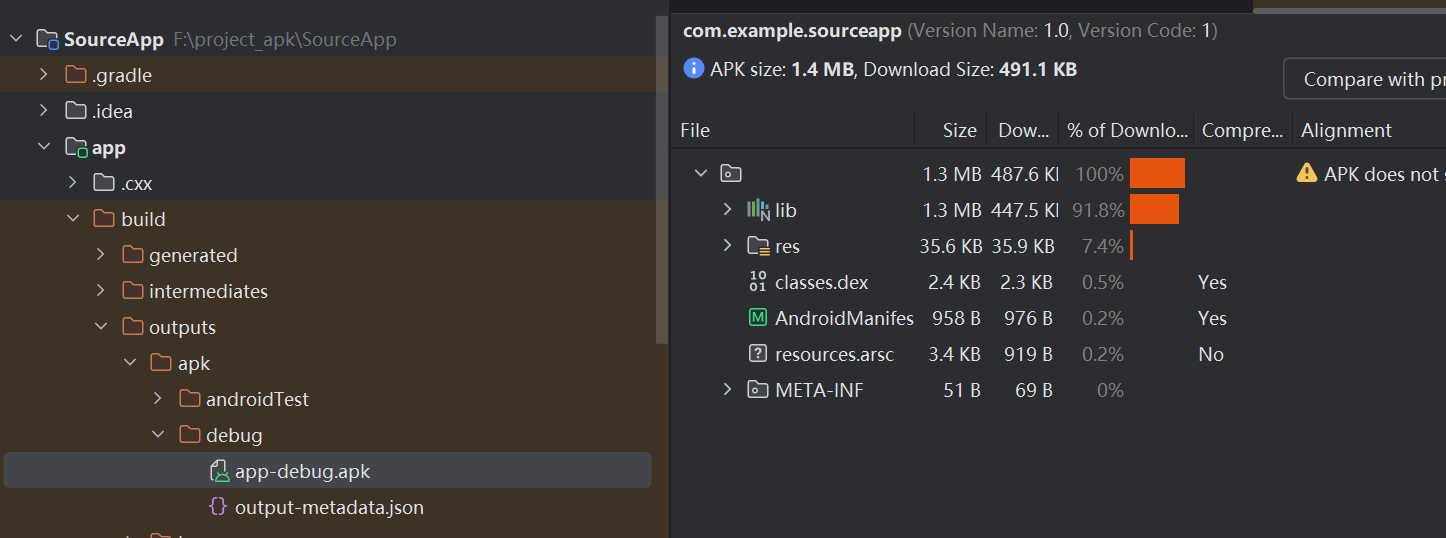Click the resources.arsc unknown-file icon
This screenshot has width=1446, height=538.
pos(757,354)
